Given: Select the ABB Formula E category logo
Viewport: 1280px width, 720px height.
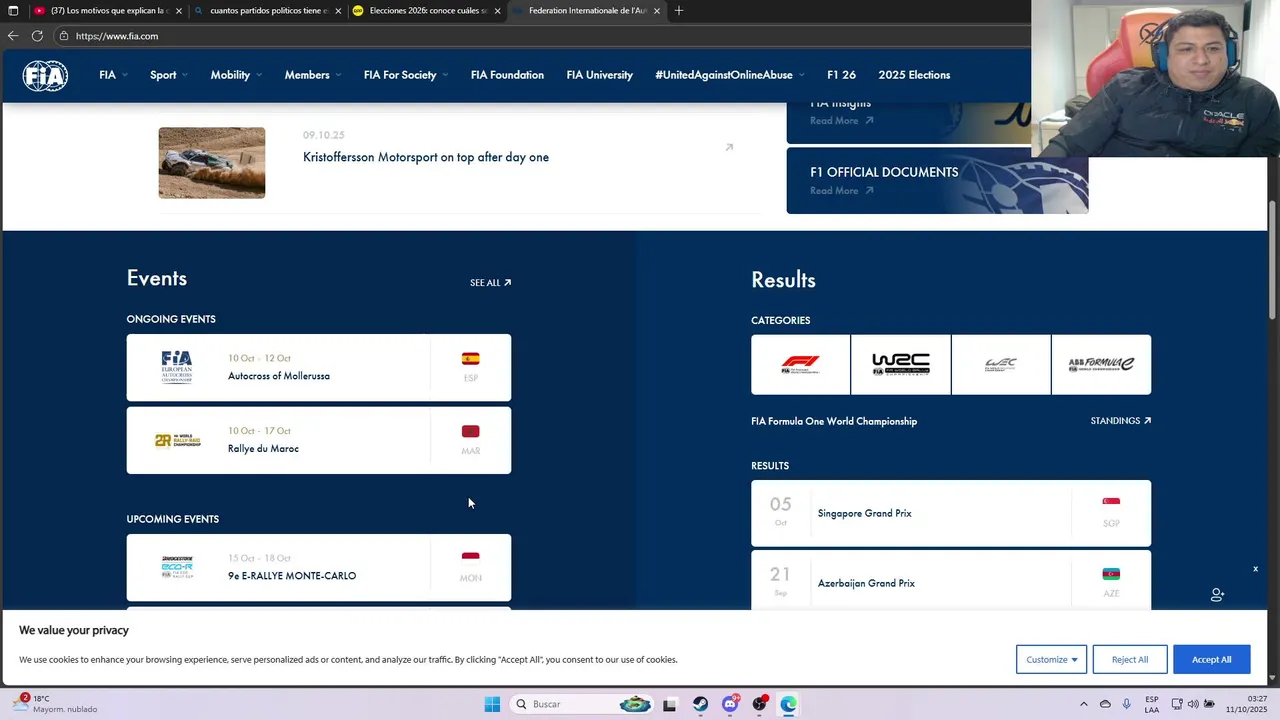Looking at the screenshot, I should [1101, 365].
